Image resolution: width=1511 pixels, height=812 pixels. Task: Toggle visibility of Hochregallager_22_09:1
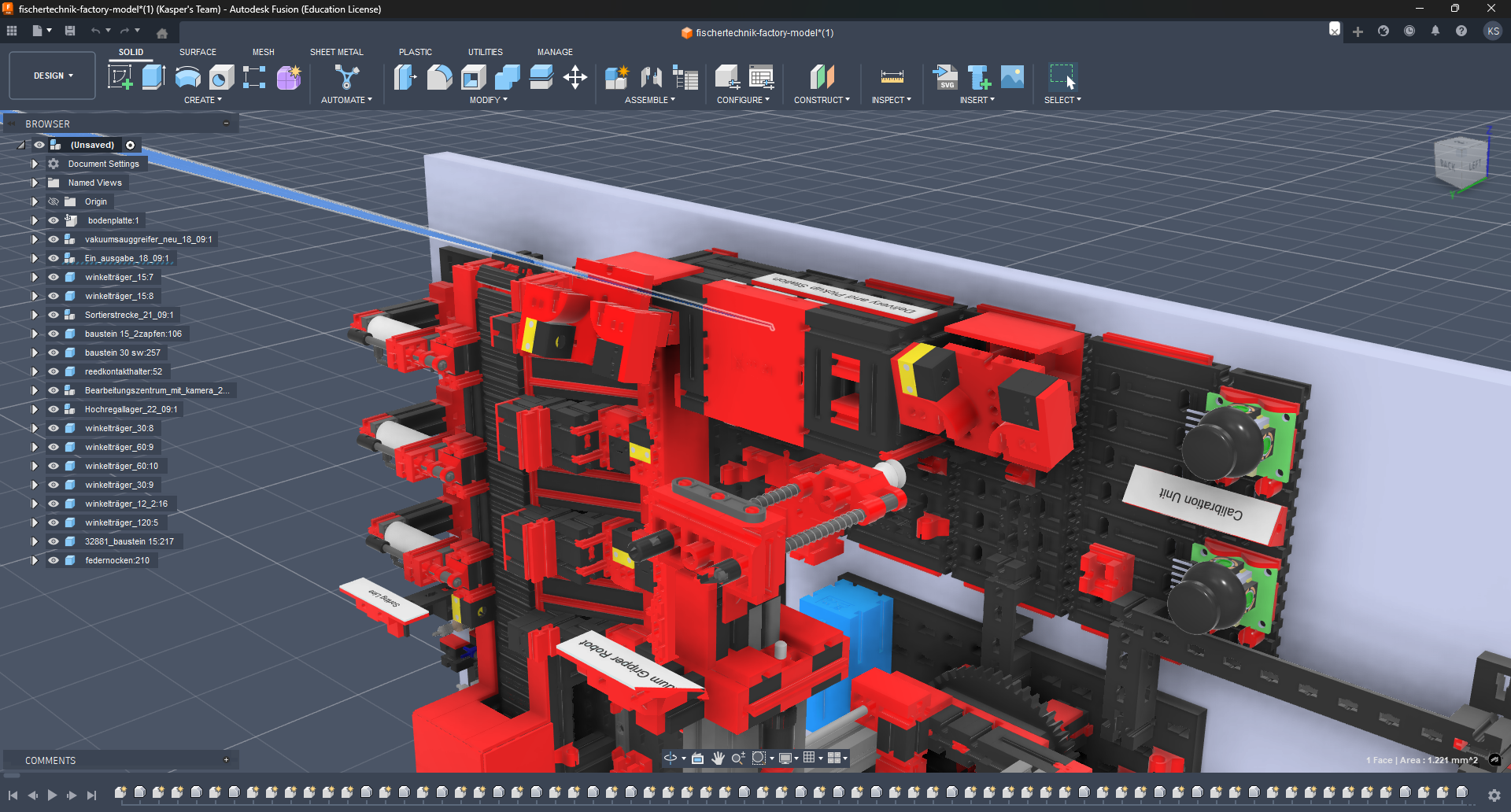[53, 409]
